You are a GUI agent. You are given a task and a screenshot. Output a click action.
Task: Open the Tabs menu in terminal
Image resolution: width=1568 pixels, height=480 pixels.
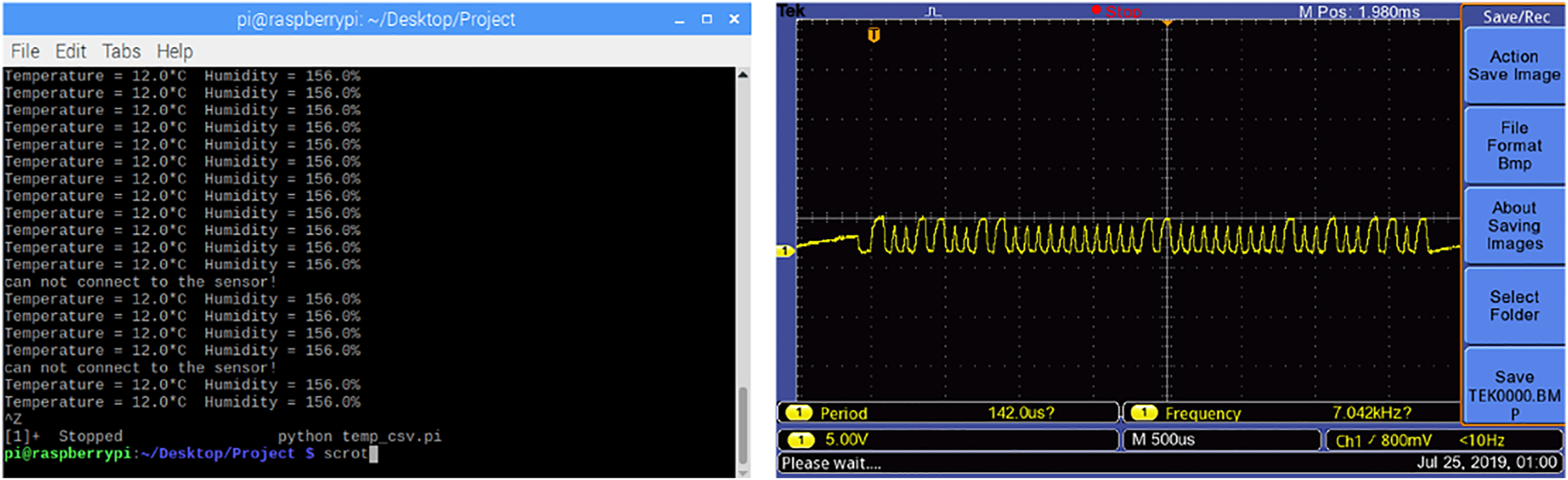(121, 51)
